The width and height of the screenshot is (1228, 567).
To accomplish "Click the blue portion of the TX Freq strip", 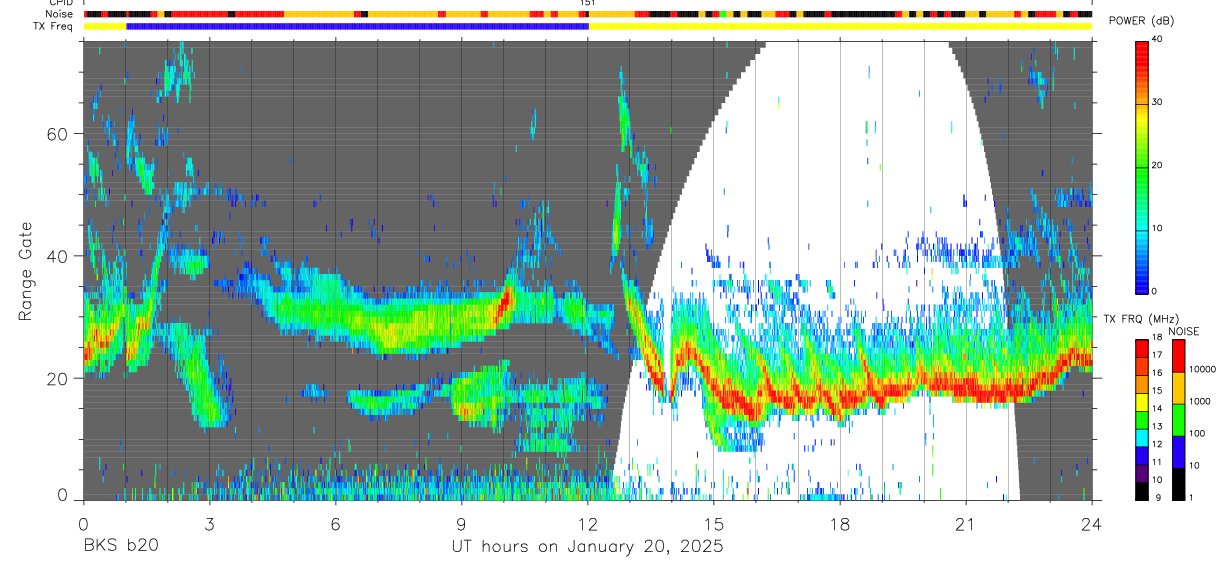I will 357,26.
